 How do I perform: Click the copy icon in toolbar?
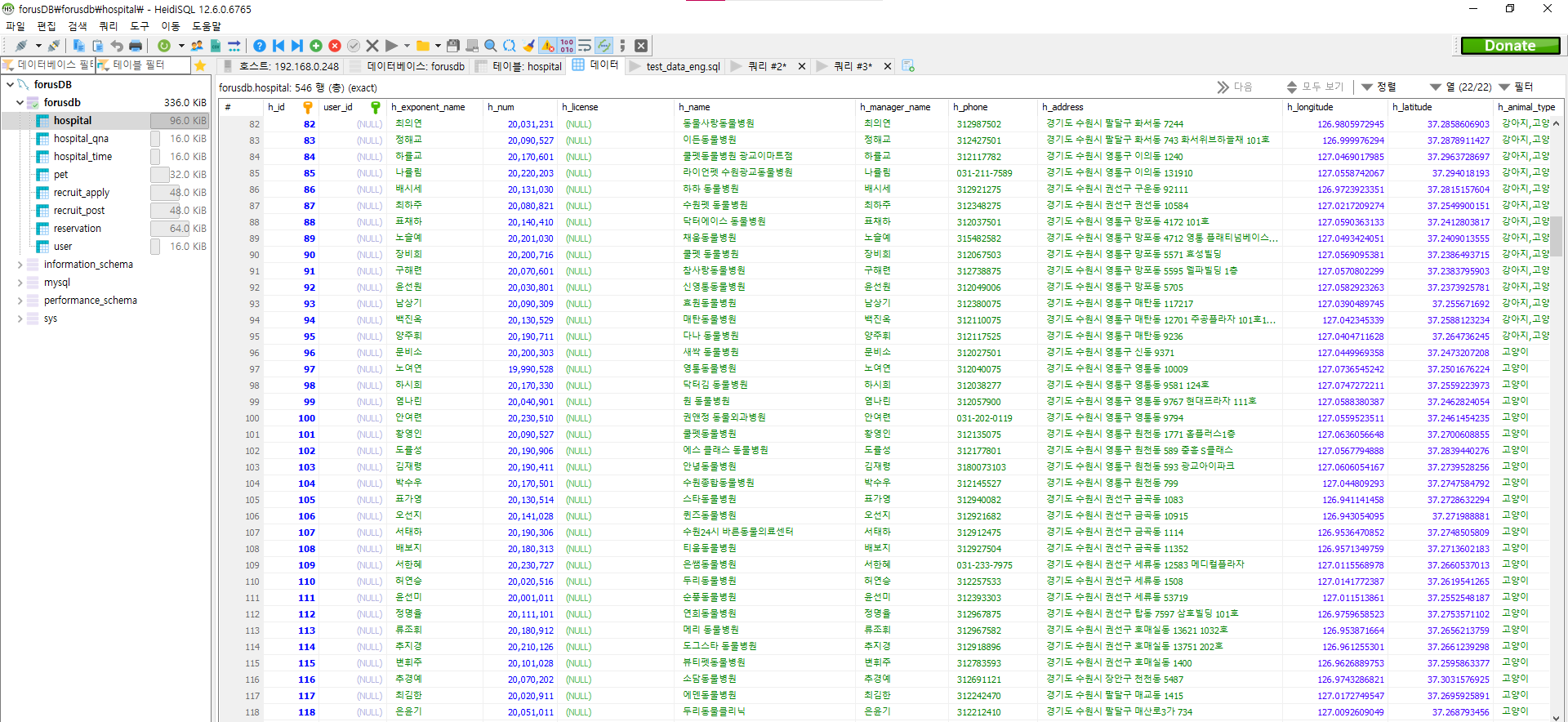pos(79,46)
